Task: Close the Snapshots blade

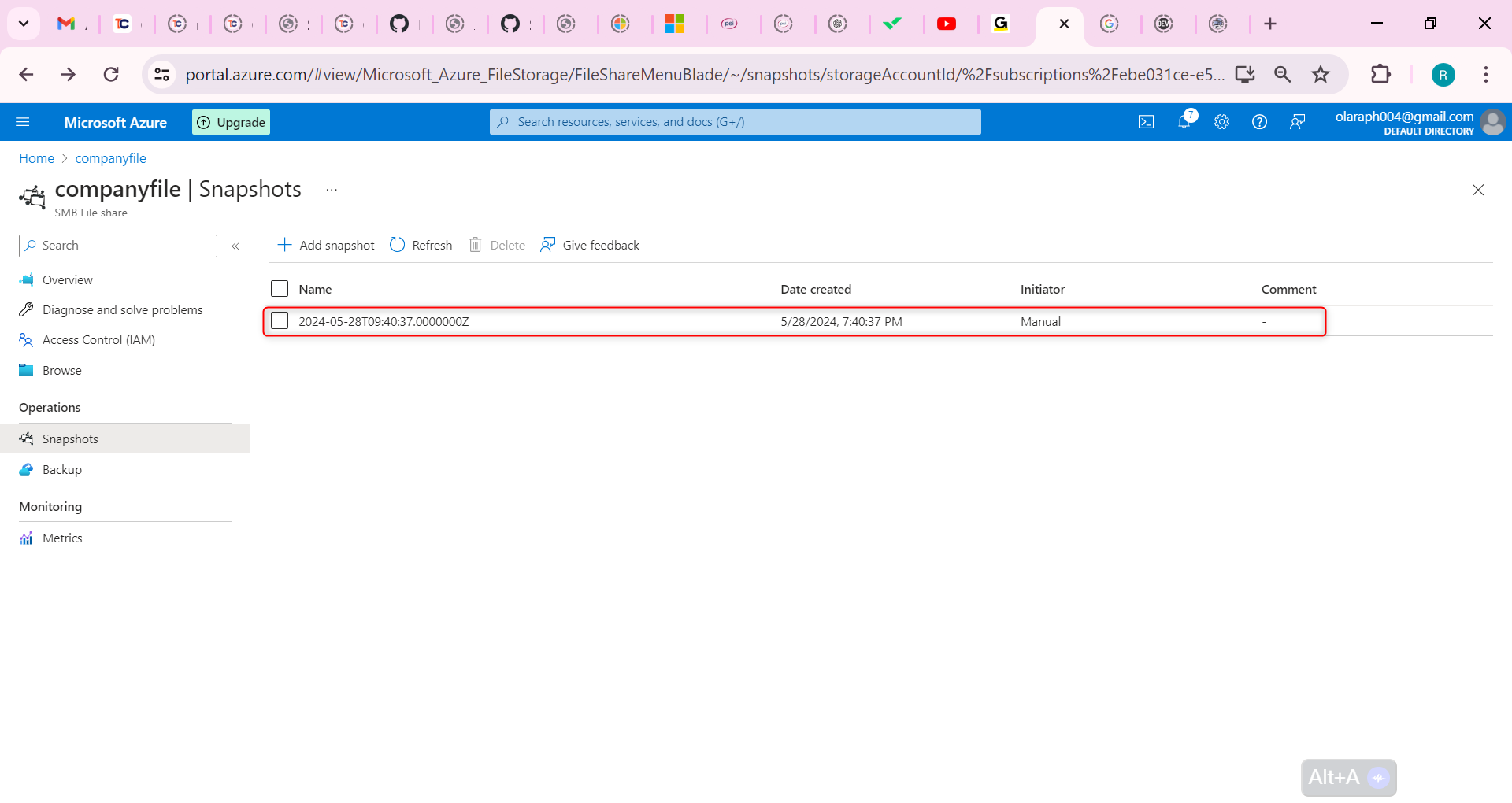Action: [x=1478, y=190]
